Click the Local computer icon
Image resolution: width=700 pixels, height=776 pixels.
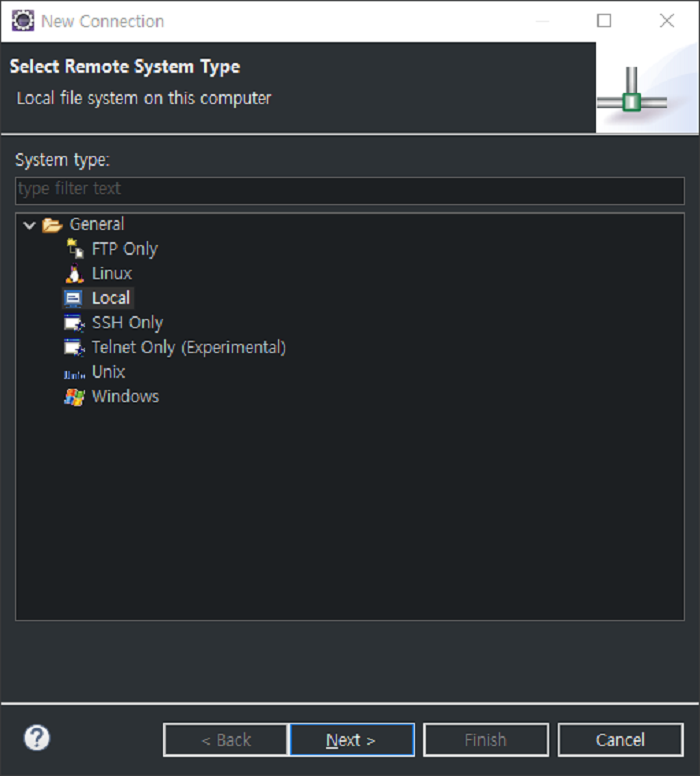pyautogui.click(x=73, y=298)
